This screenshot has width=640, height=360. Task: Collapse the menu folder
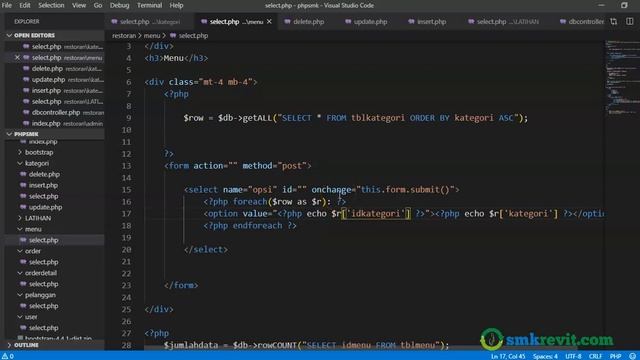33,229
